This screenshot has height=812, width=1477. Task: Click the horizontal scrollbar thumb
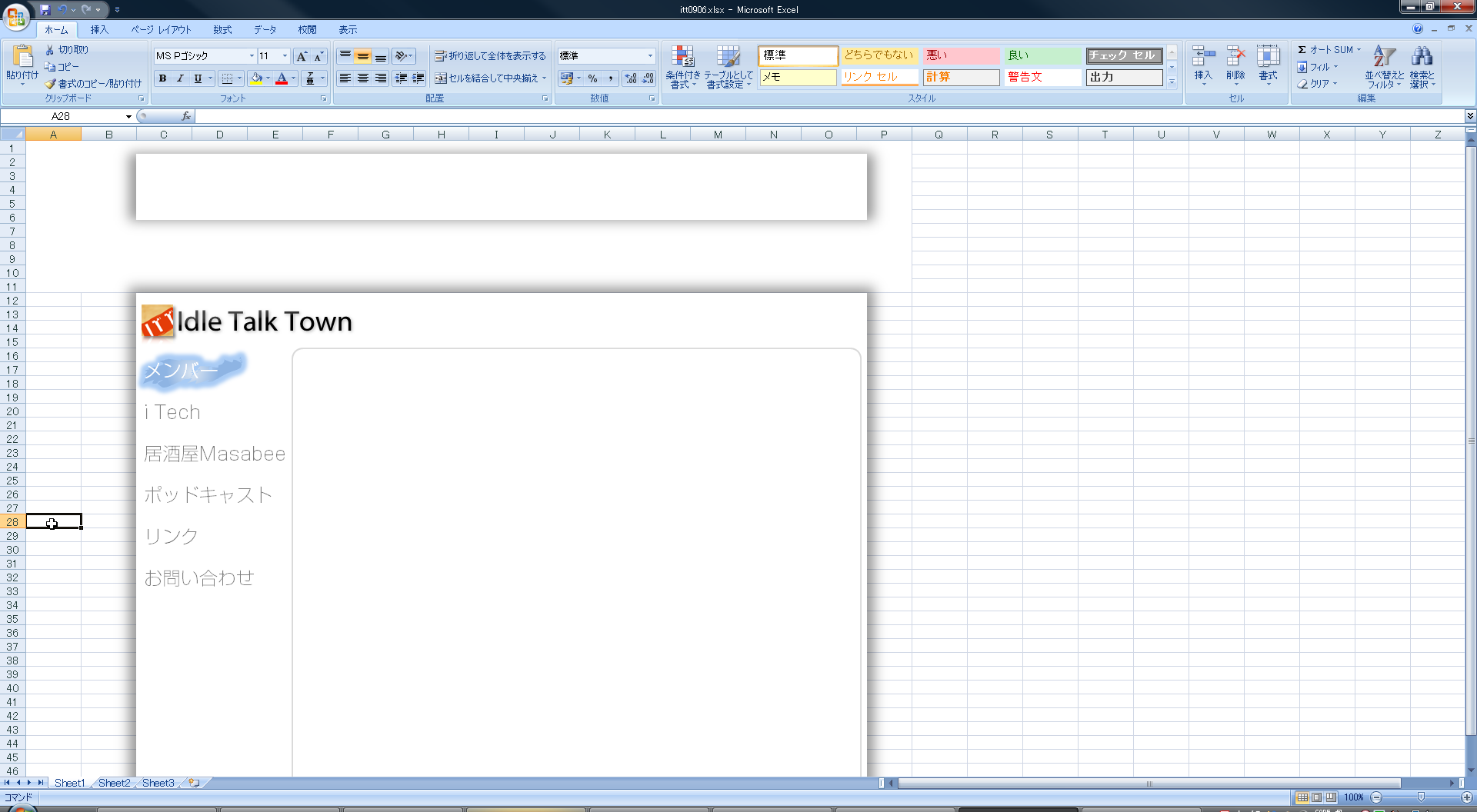point(1149,784)
